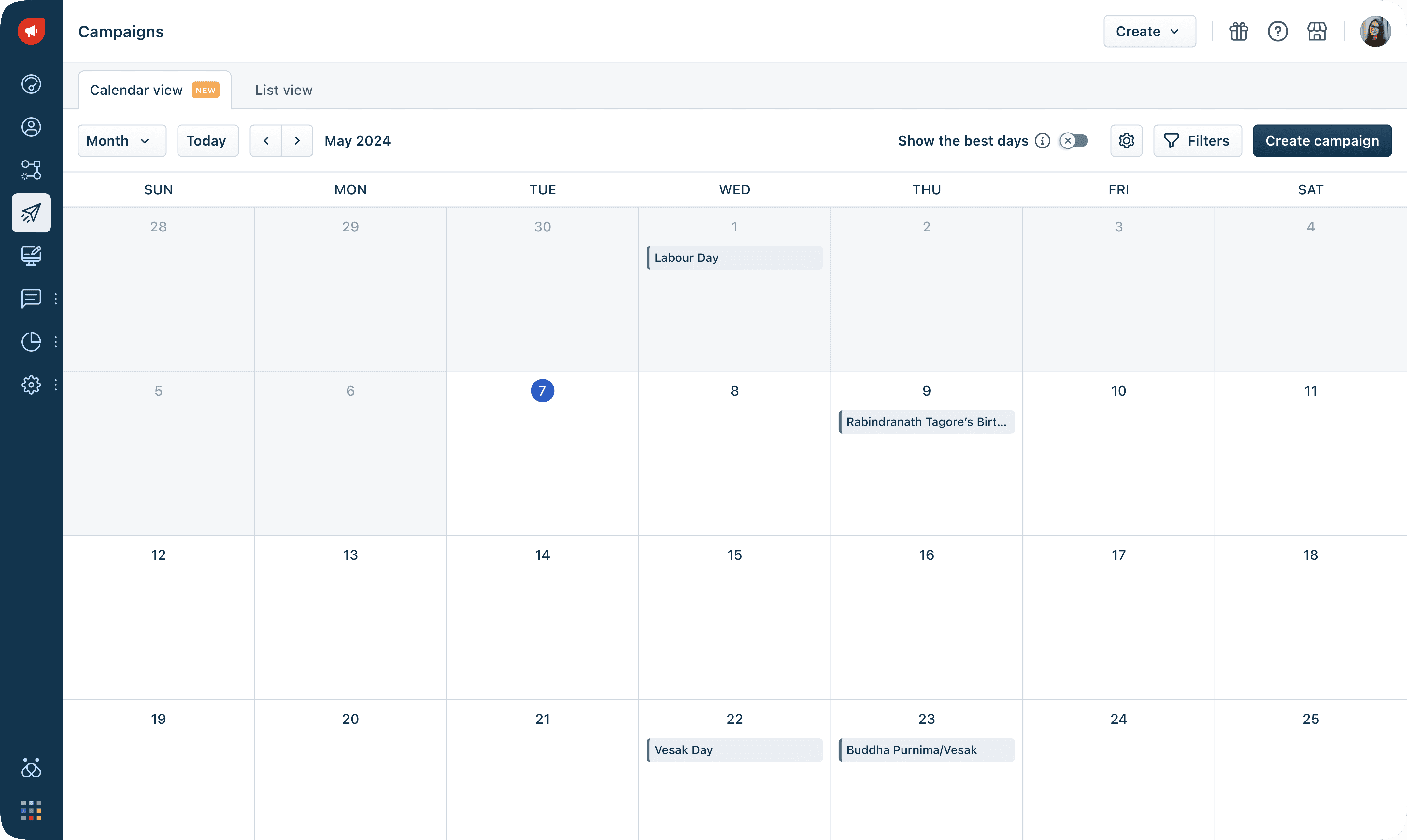Expand the conversations sidebar submenu dots

[55, 299]
